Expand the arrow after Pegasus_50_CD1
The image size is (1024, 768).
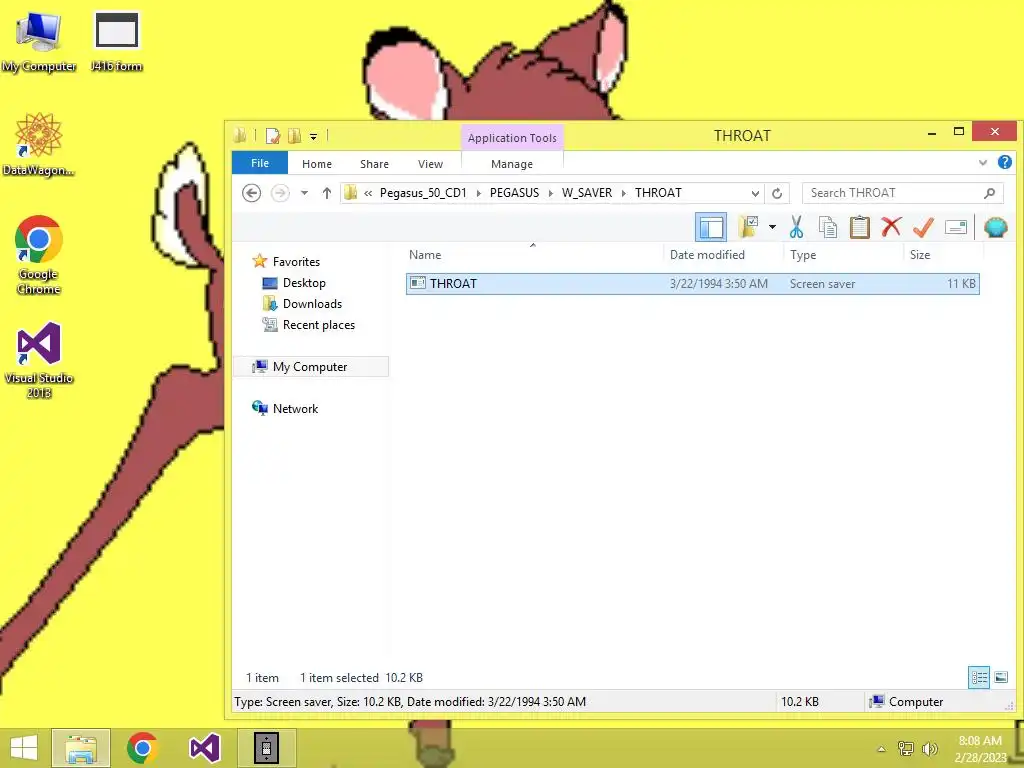tap(479, 193)
